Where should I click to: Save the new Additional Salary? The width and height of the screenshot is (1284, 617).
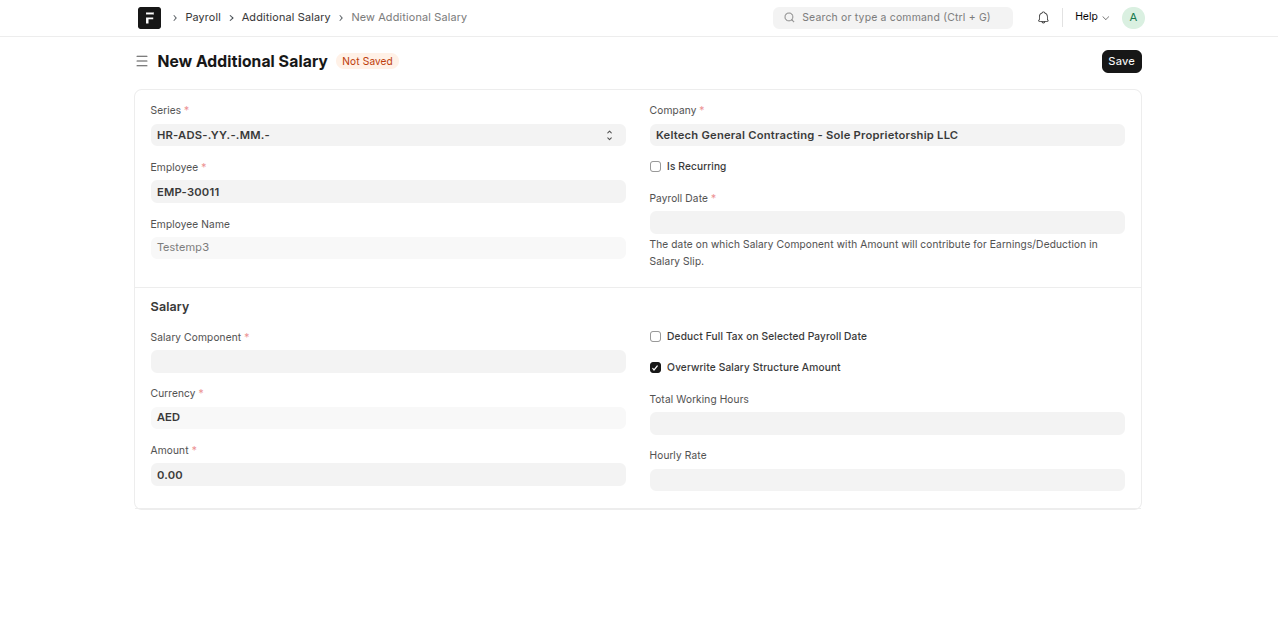pos(1121,62)
